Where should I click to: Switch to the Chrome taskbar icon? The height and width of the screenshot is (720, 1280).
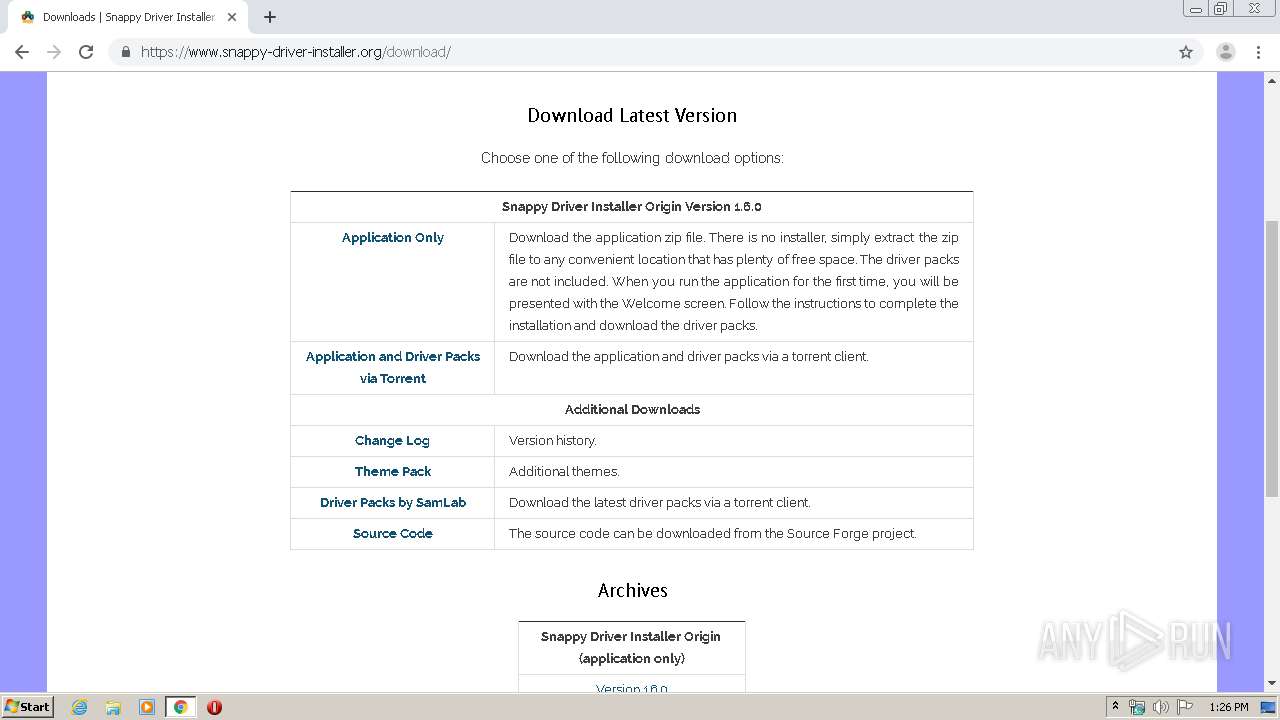click(180, 707)
